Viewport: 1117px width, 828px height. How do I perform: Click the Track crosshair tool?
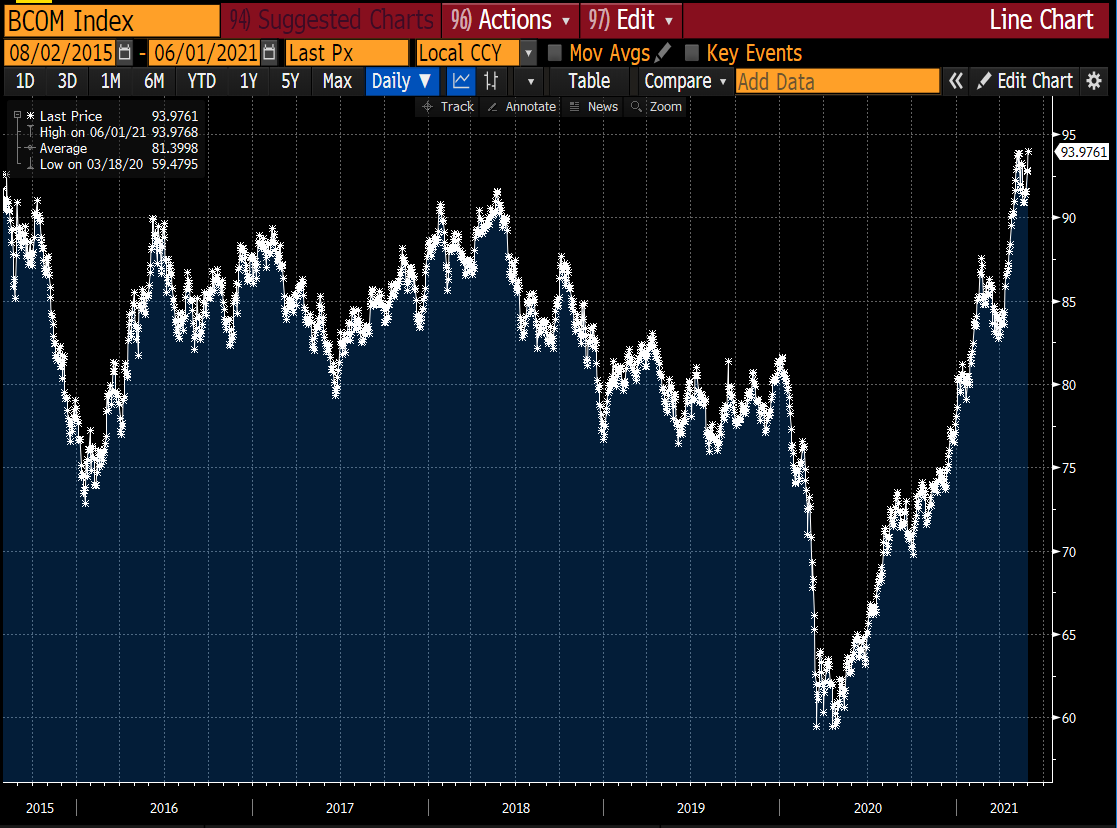pyautogui.click(x=448, y=107)
